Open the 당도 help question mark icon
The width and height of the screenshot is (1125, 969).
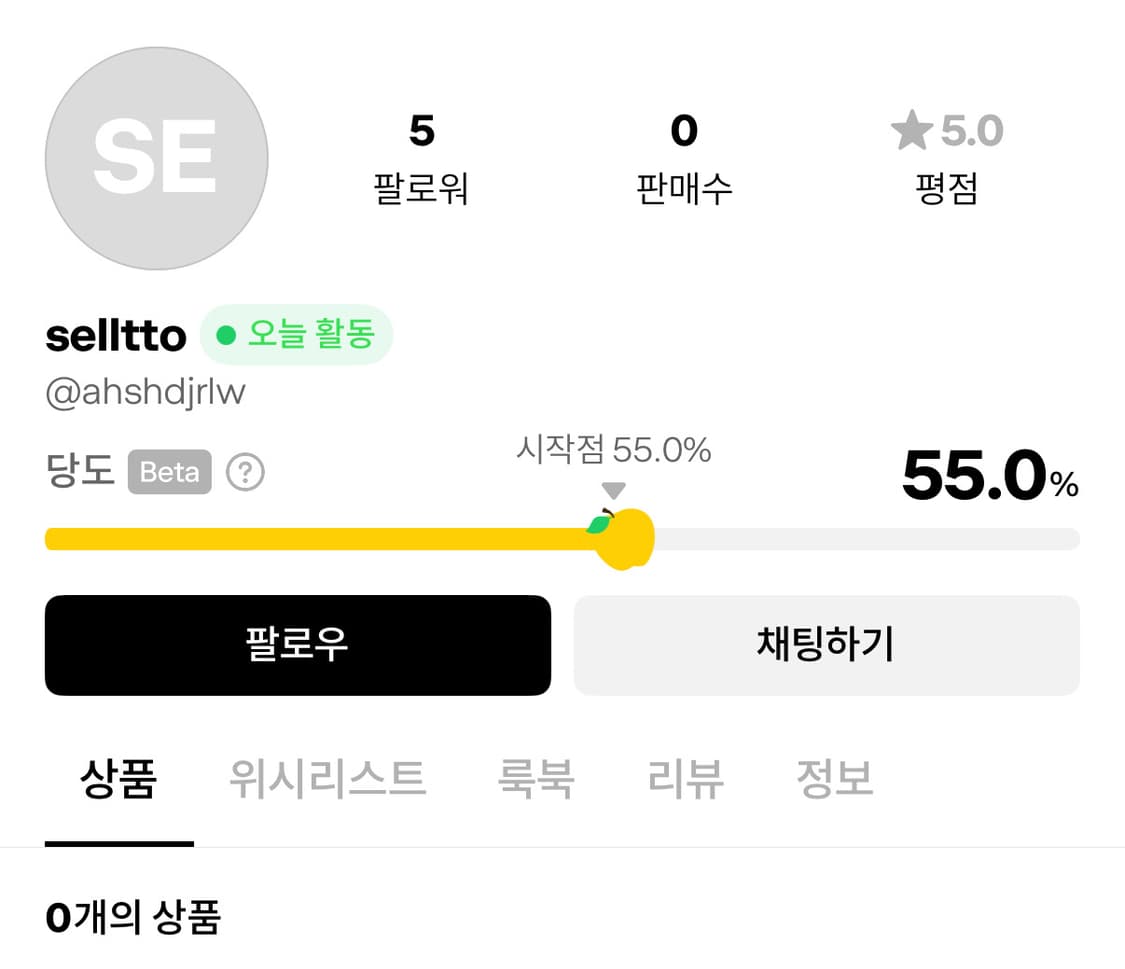245,471
